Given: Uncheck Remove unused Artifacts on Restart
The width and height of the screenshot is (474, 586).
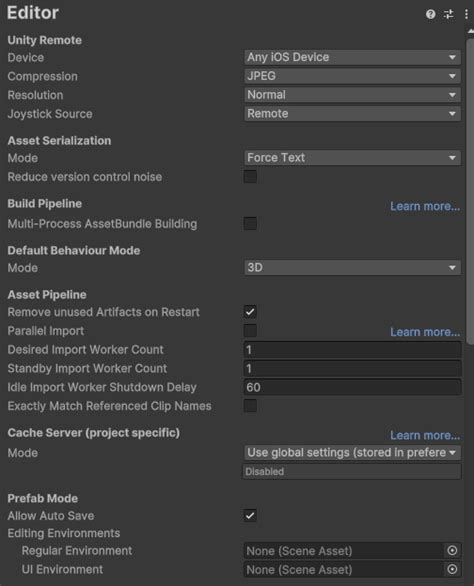Looking at the screenshot, I should click(250, 312).
